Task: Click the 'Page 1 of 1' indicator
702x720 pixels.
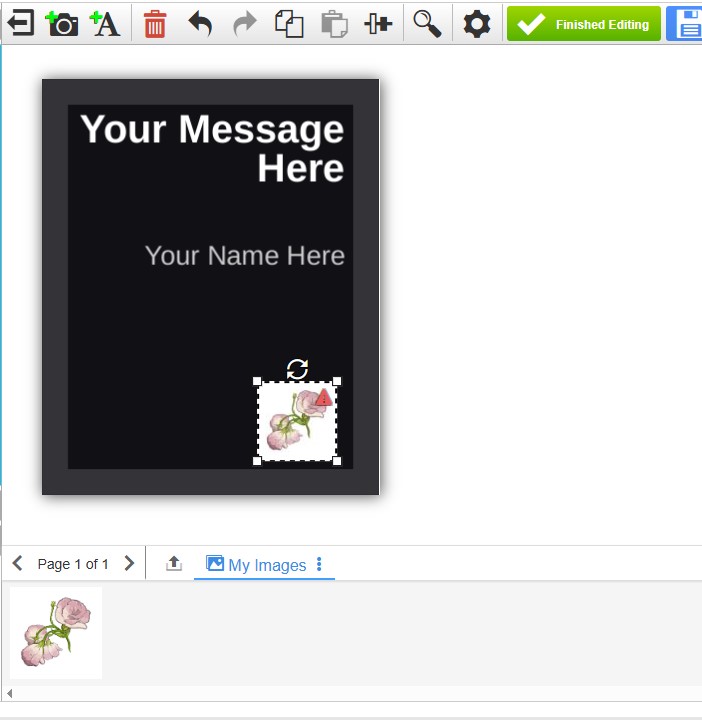Action: (x=73, y=564)
